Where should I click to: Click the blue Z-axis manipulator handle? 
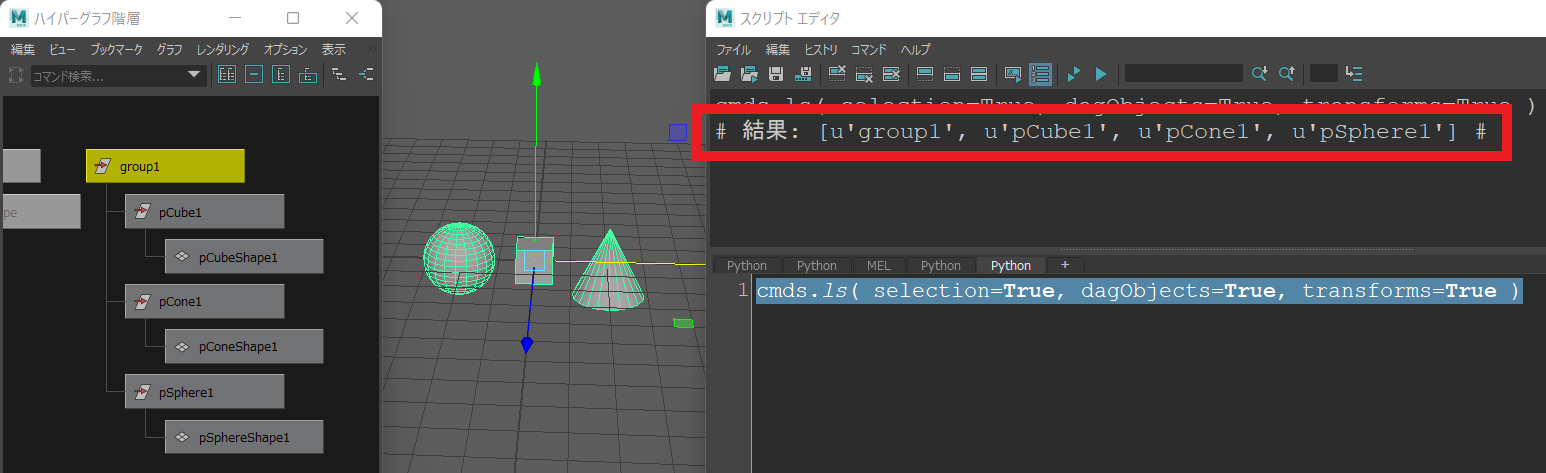(x=526, y=345)
